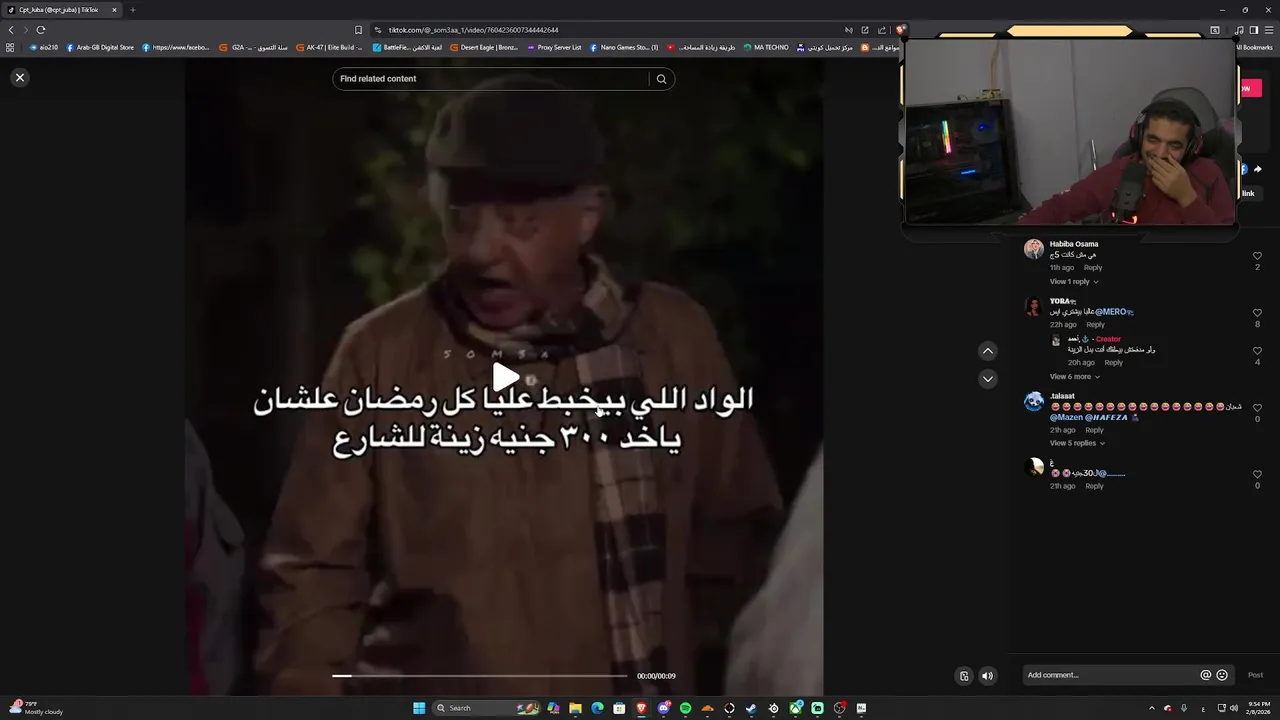Like Habiba Osama's comment
Image resolution: width=1280 pixels, height=720 pixels.
(1257, 256)
